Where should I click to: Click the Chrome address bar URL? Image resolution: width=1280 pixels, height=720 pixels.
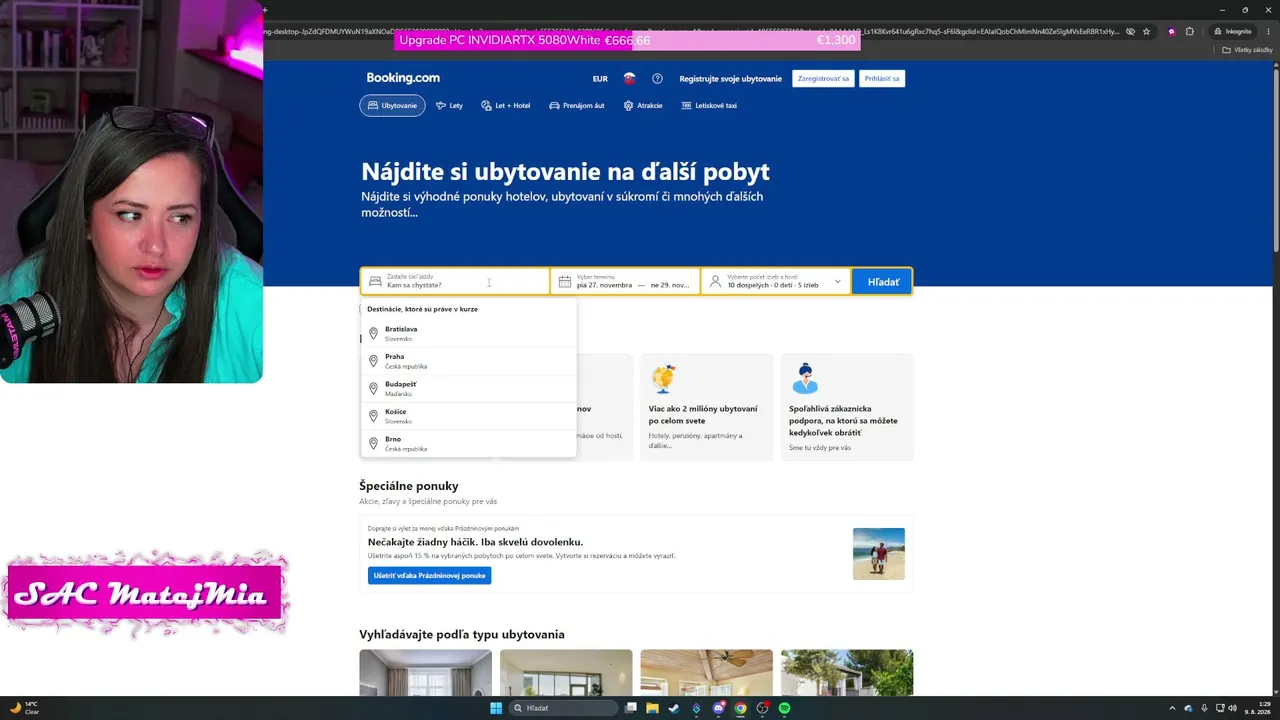pyautogui.click(x=691, y=31)
